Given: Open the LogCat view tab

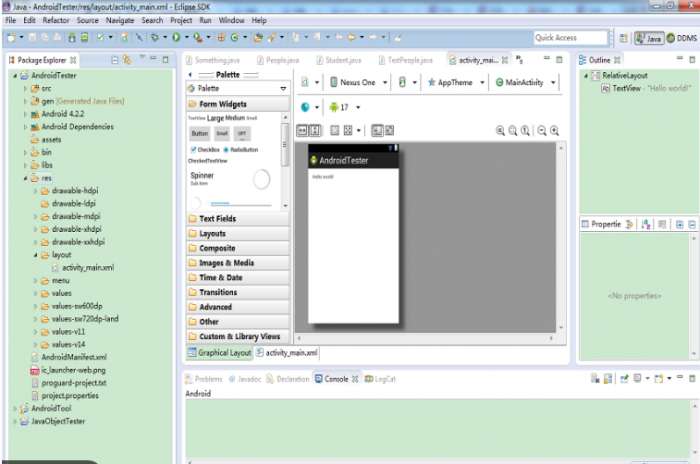Looking at the screenshot, I should point(380,379).
